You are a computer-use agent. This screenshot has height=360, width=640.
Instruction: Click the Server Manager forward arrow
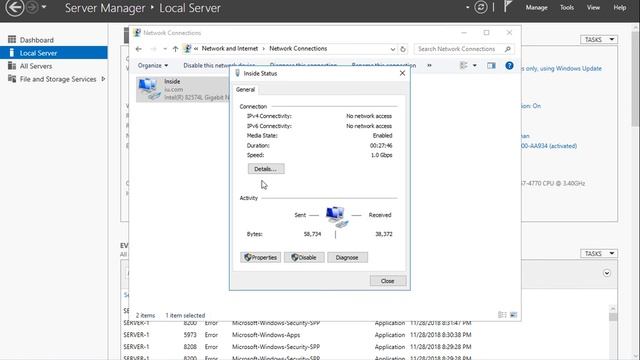coord(32,7)
